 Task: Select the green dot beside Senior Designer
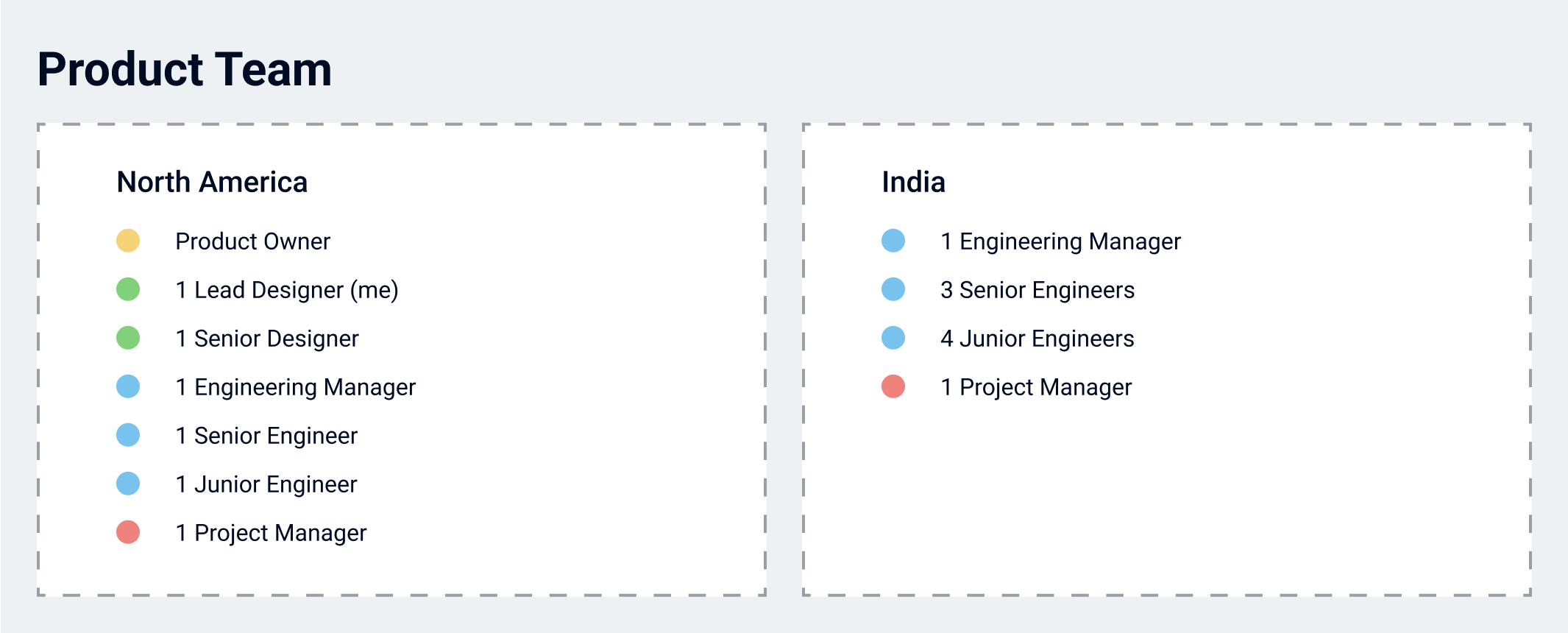128,338
